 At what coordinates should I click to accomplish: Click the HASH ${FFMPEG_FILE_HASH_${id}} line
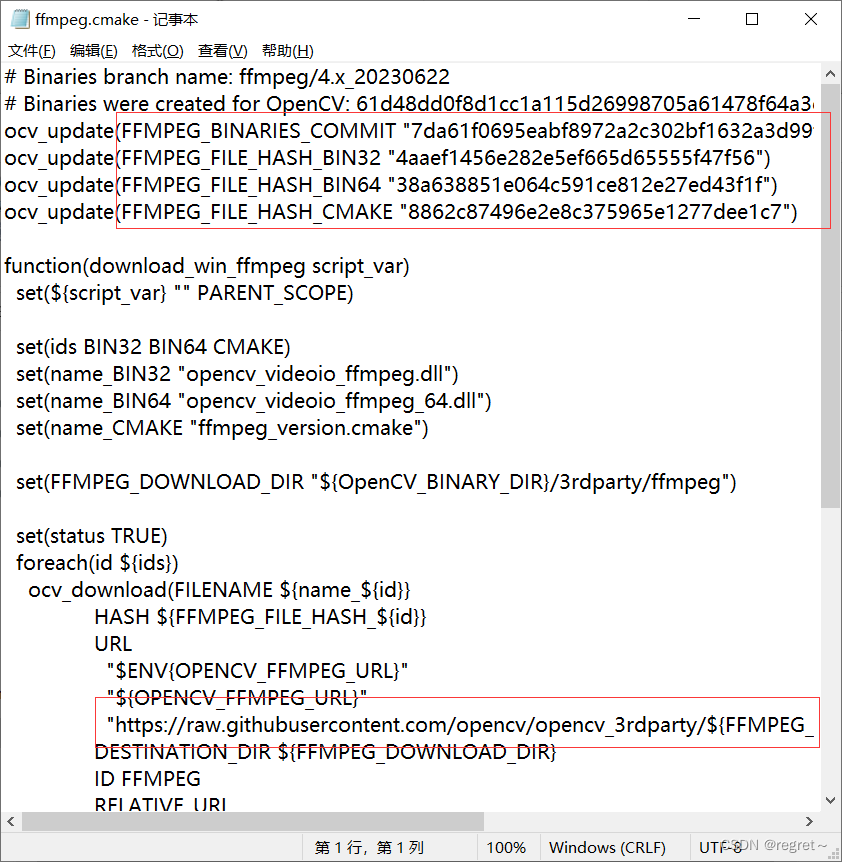coord(261,617)
